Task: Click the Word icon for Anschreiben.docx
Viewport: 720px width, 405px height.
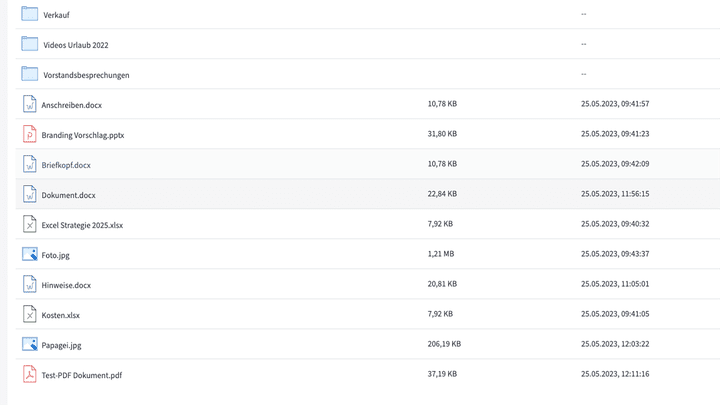Action: (30, 104)
